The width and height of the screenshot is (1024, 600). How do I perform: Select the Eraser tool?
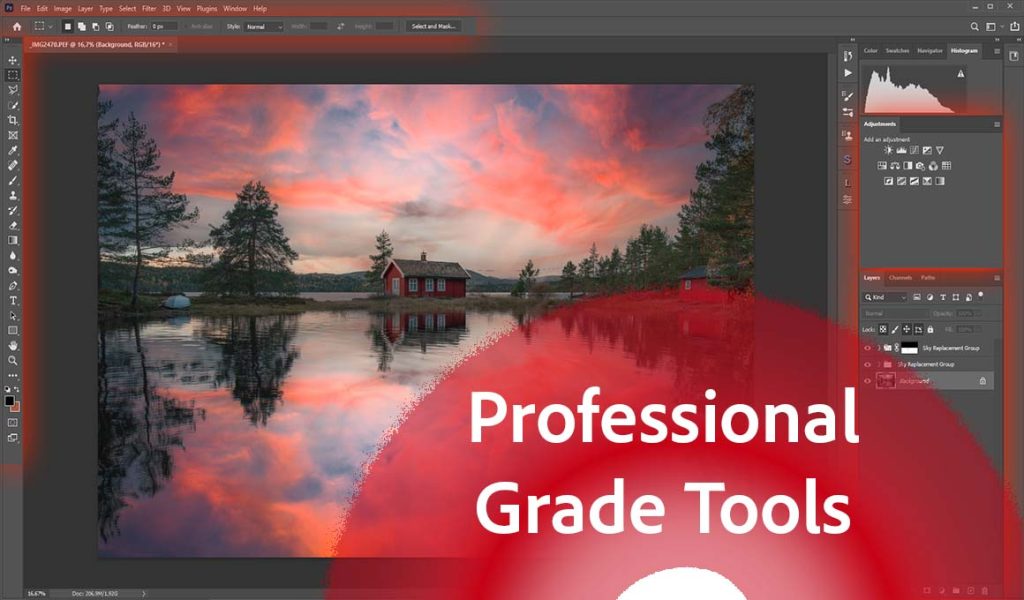tap(12, 225)
